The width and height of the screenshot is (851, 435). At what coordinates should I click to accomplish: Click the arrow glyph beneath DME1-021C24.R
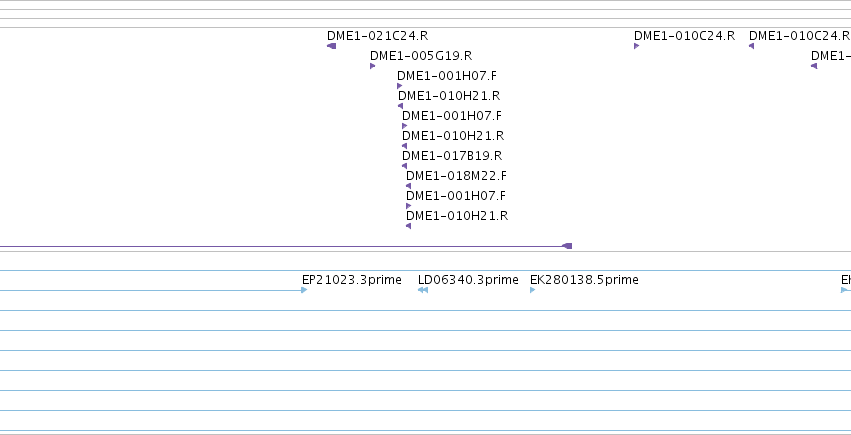tap(332, 46)
